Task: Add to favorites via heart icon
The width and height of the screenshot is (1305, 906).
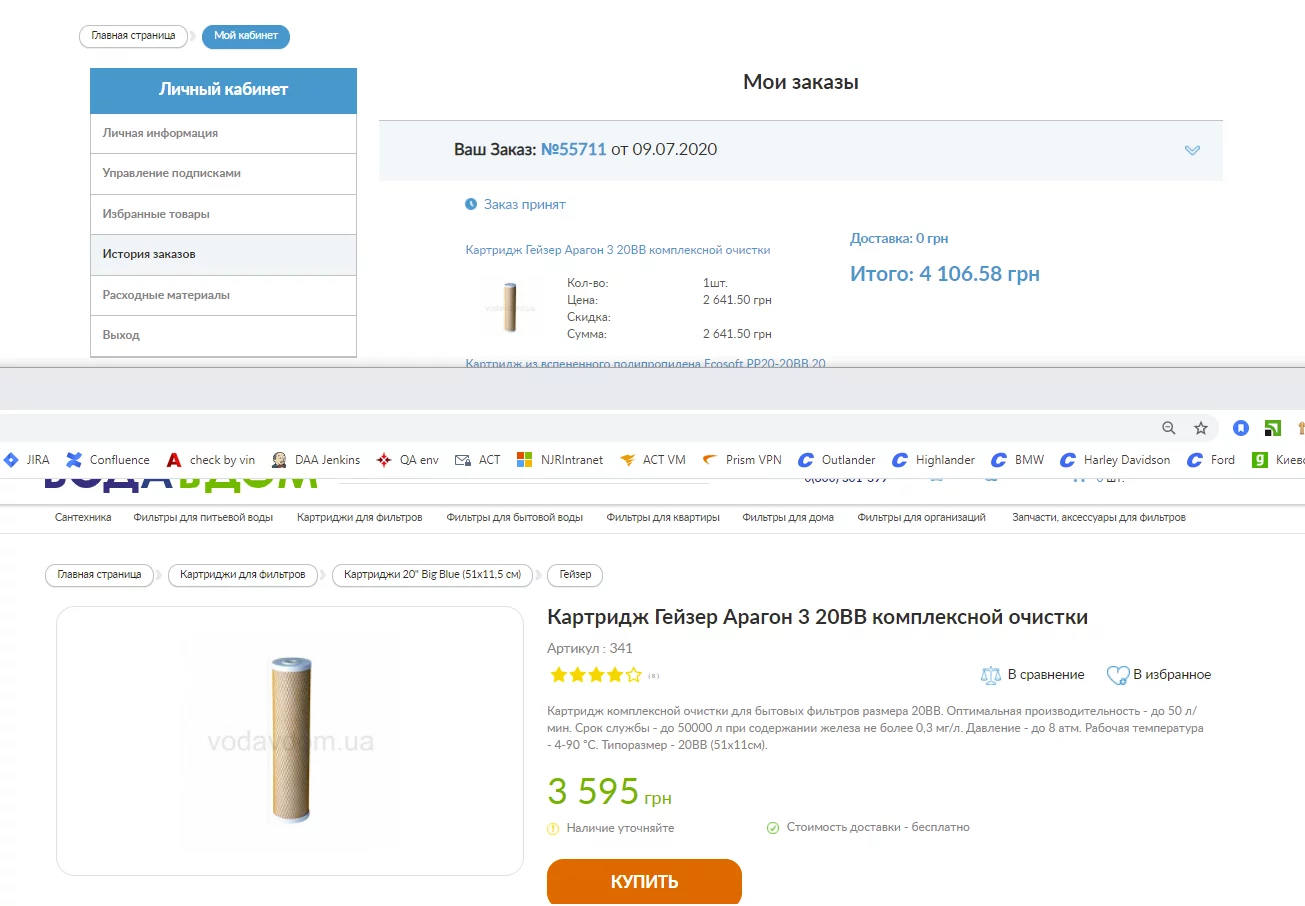Action: 1117,675
